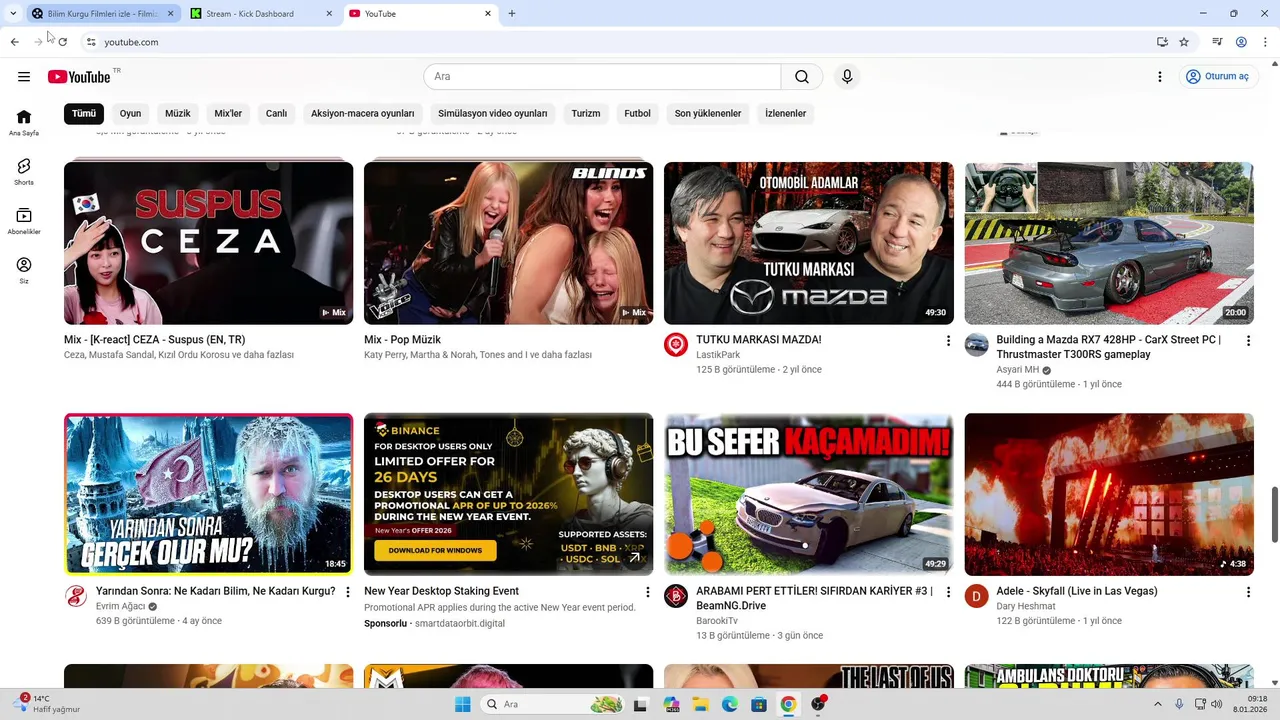Open Microsoft Edge from the taskbar

pyautogui.click(x=730, y=704)
